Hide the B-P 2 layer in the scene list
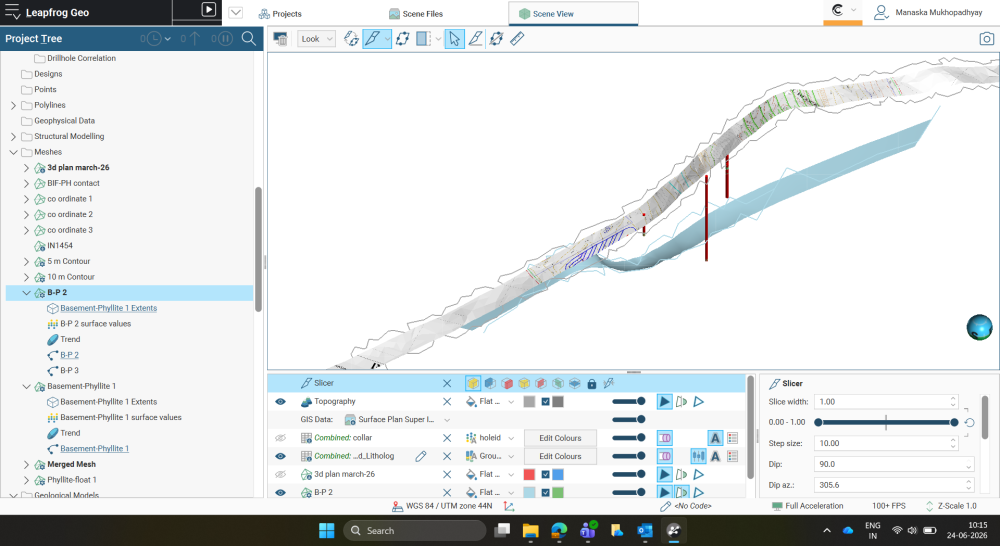 point(280,492)
